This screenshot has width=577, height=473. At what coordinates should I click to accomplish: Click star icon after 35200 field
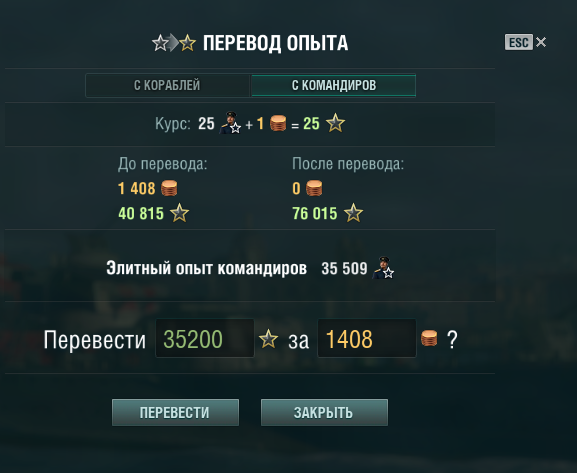(268, 339)
